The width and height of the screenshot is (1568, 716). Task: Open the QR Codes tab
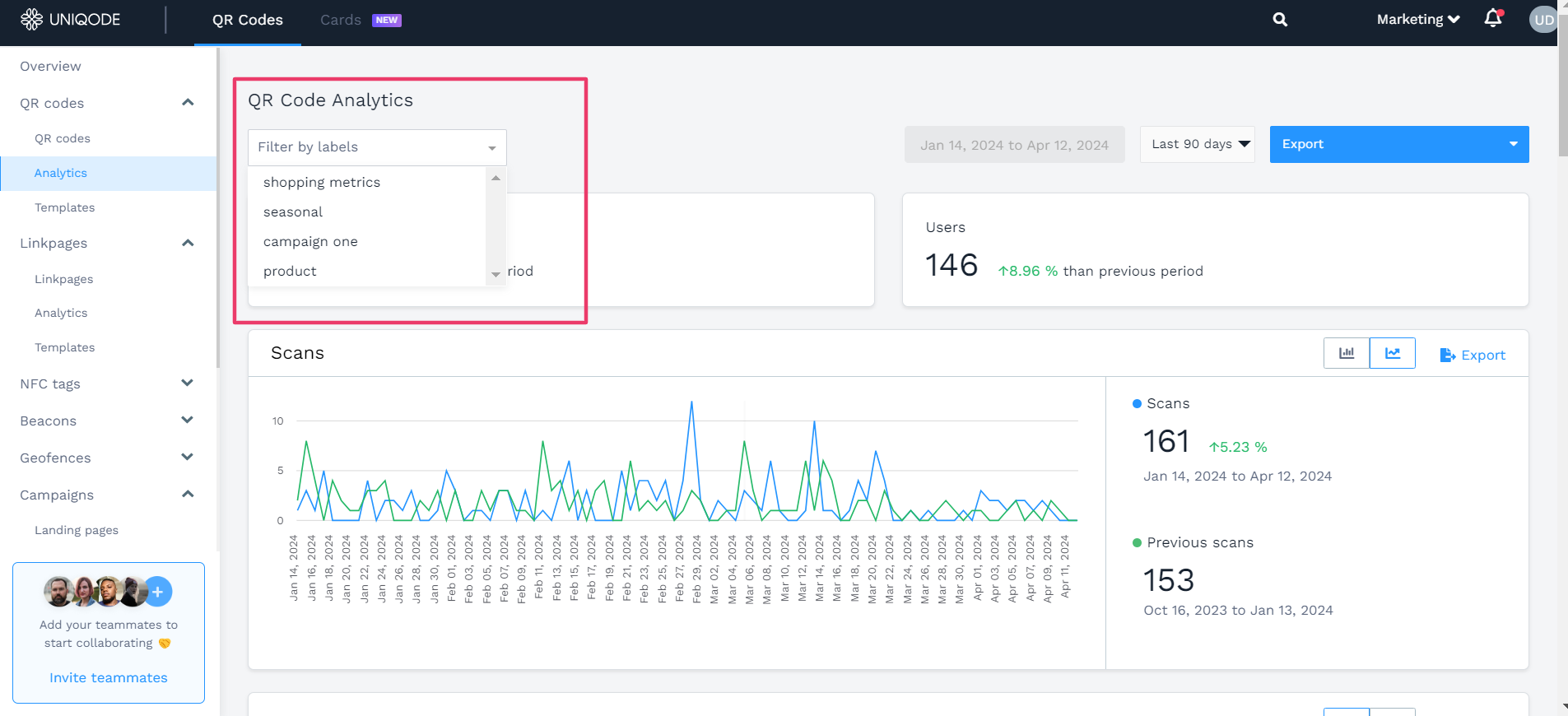[248, 20]
